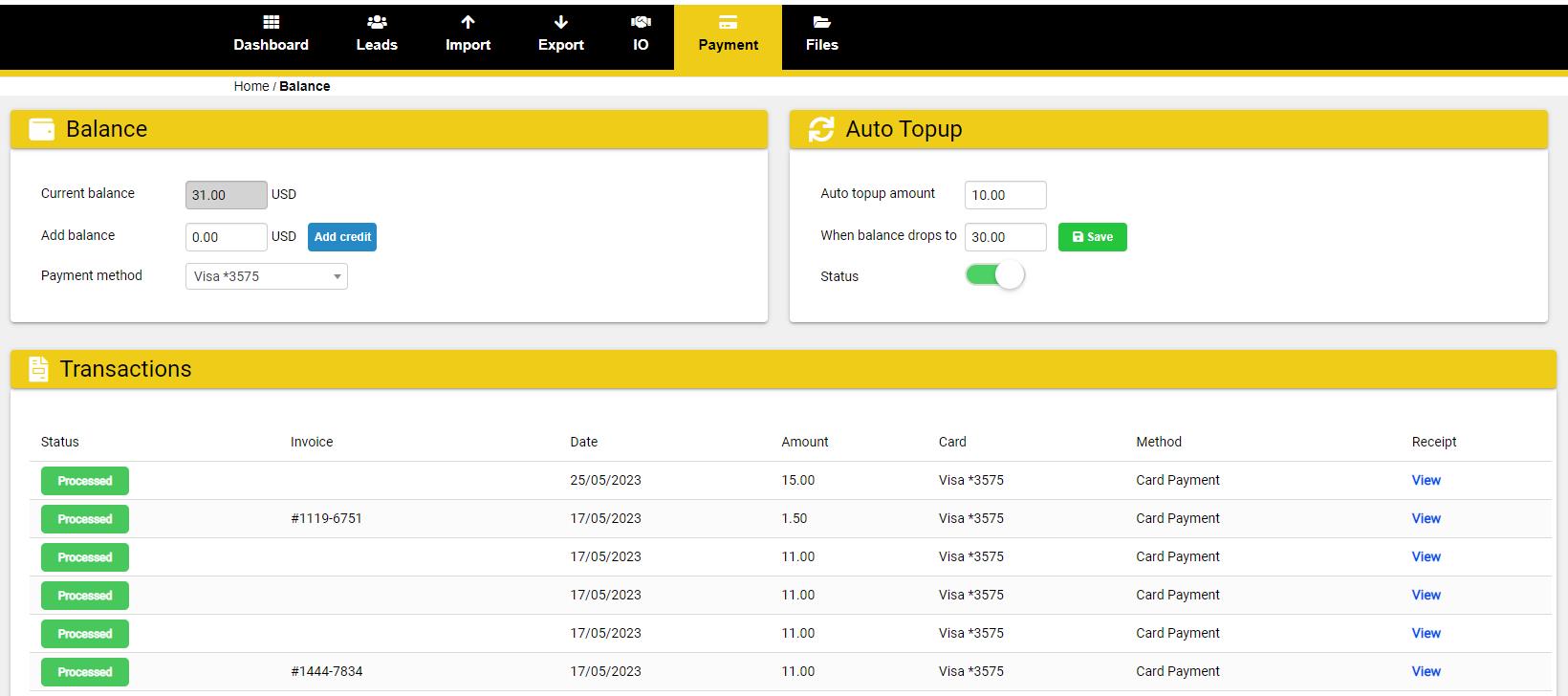Viewport: 1568px width, 696px height.
Task: Click the Invoice column header
Action: [312, 442]
